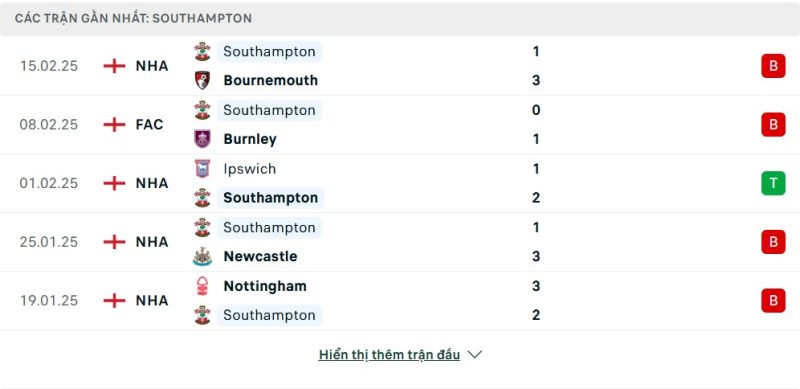Click the Newcastle club crest icon
The width and height of the screenshot is (800, 389).
[203, 256]
